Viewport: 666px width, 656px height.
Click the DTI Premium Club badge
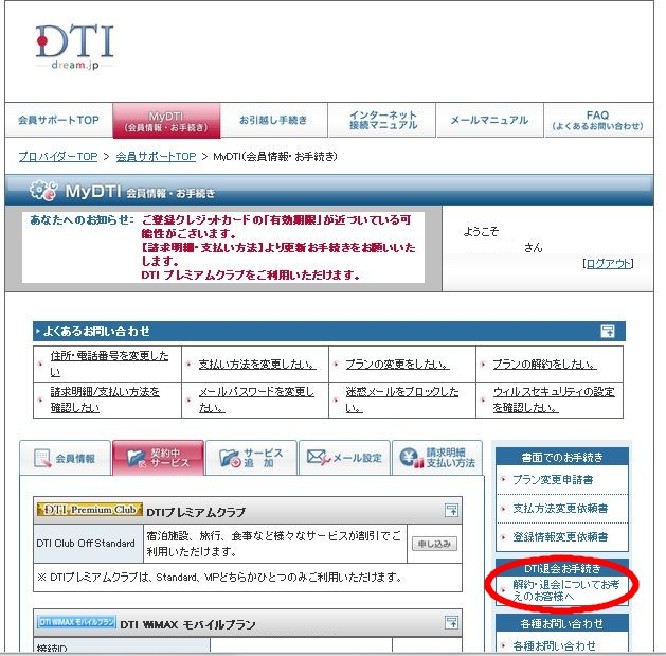pyautogui.click(x=89, y=510)
